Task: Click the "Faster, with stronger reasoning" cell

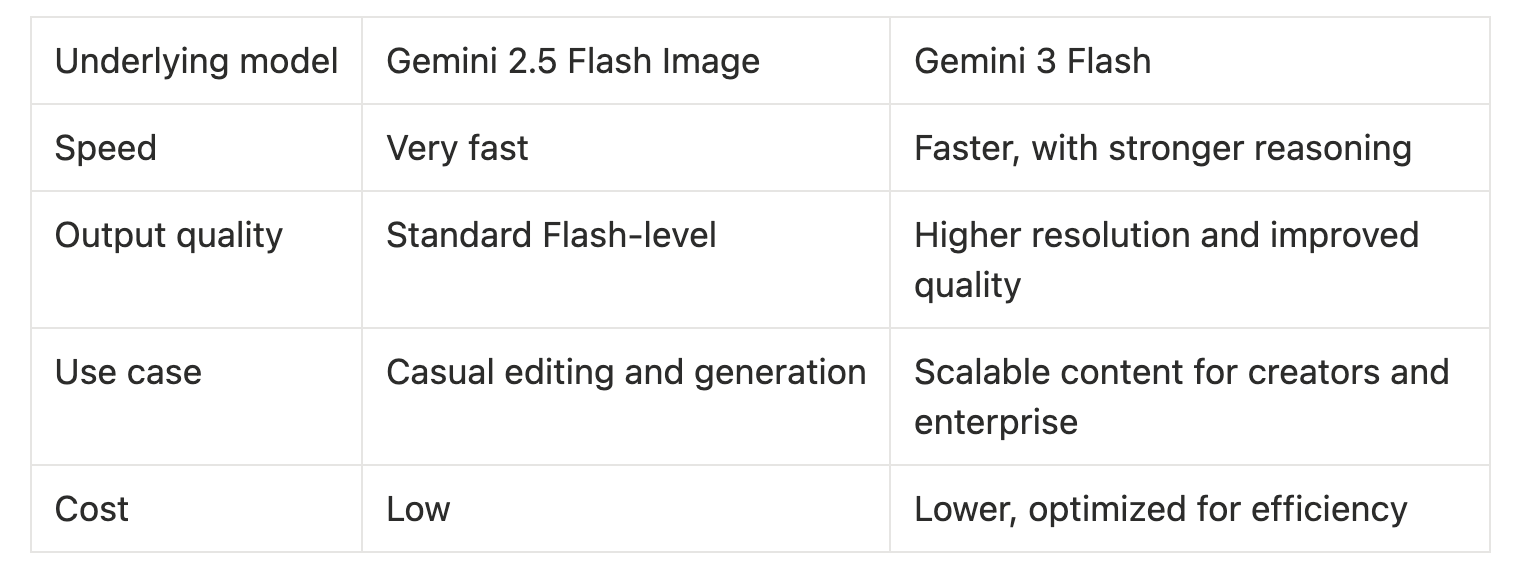Action: [x=1162, y=148]
